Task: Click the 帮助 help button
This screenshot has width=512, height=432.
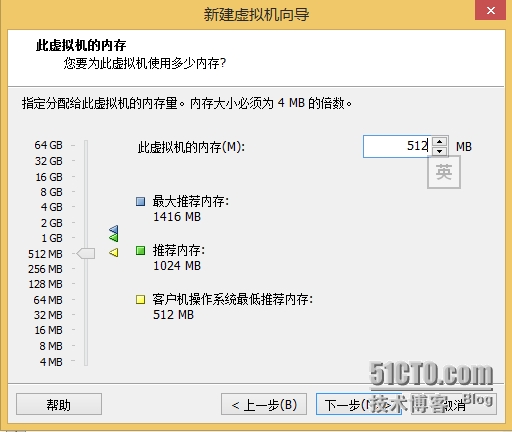Action: [x=59, y=404]
